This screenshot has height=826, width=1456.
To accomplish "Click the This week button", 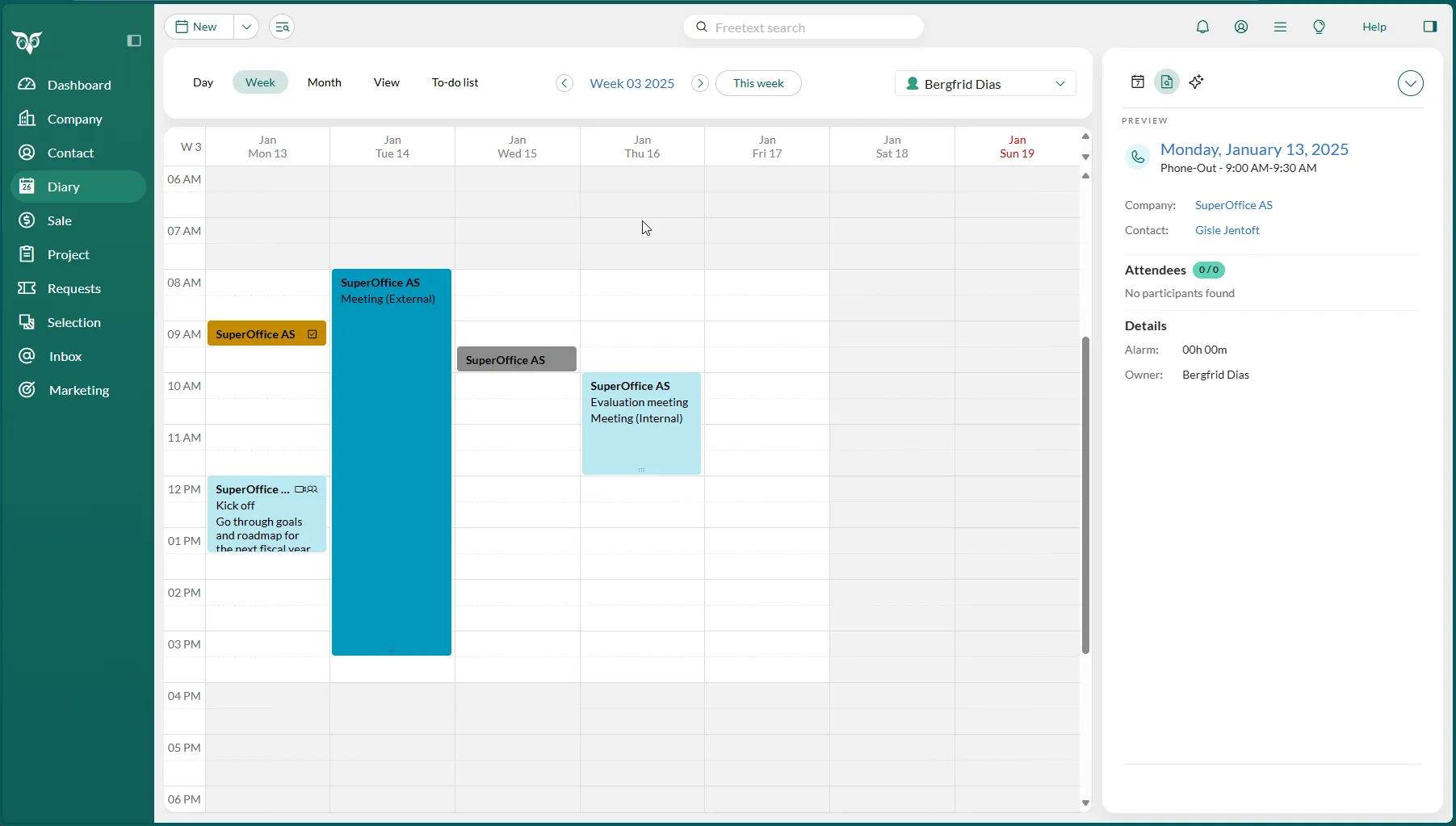I will (757, 83).
